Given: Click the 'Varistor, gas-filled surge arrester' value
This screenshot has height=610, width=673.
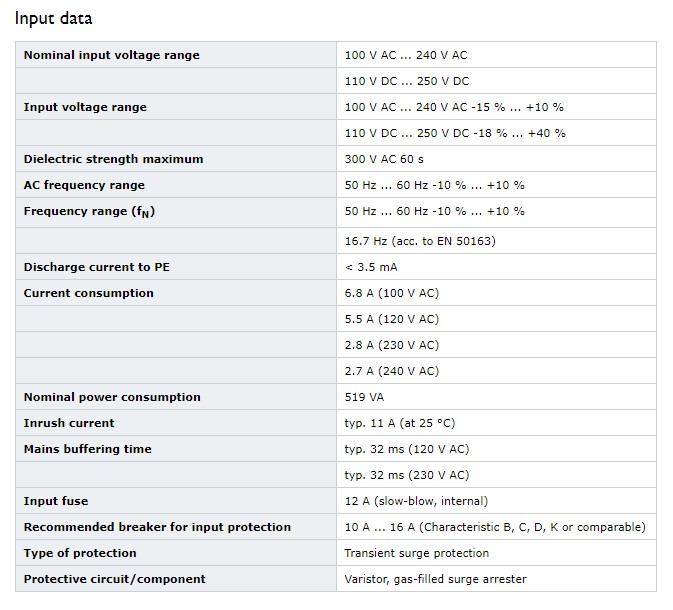Looking at the screenshot, I should tap(435, 579).
